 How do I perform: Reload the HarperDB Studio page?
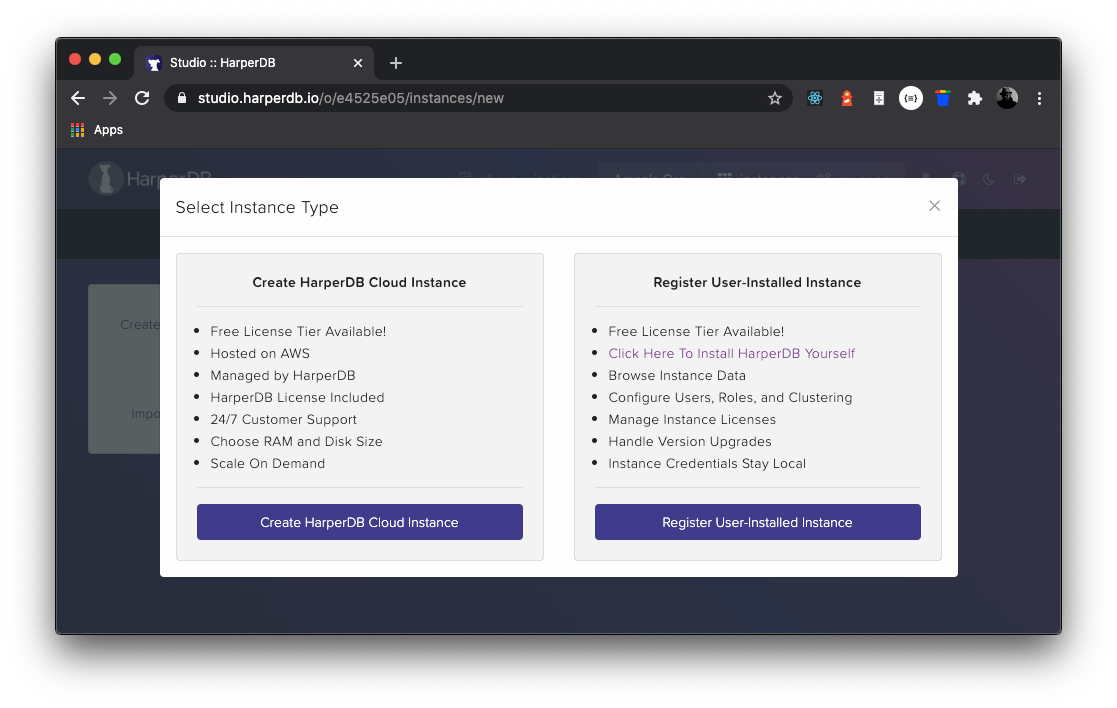click(x=142, y=98)
